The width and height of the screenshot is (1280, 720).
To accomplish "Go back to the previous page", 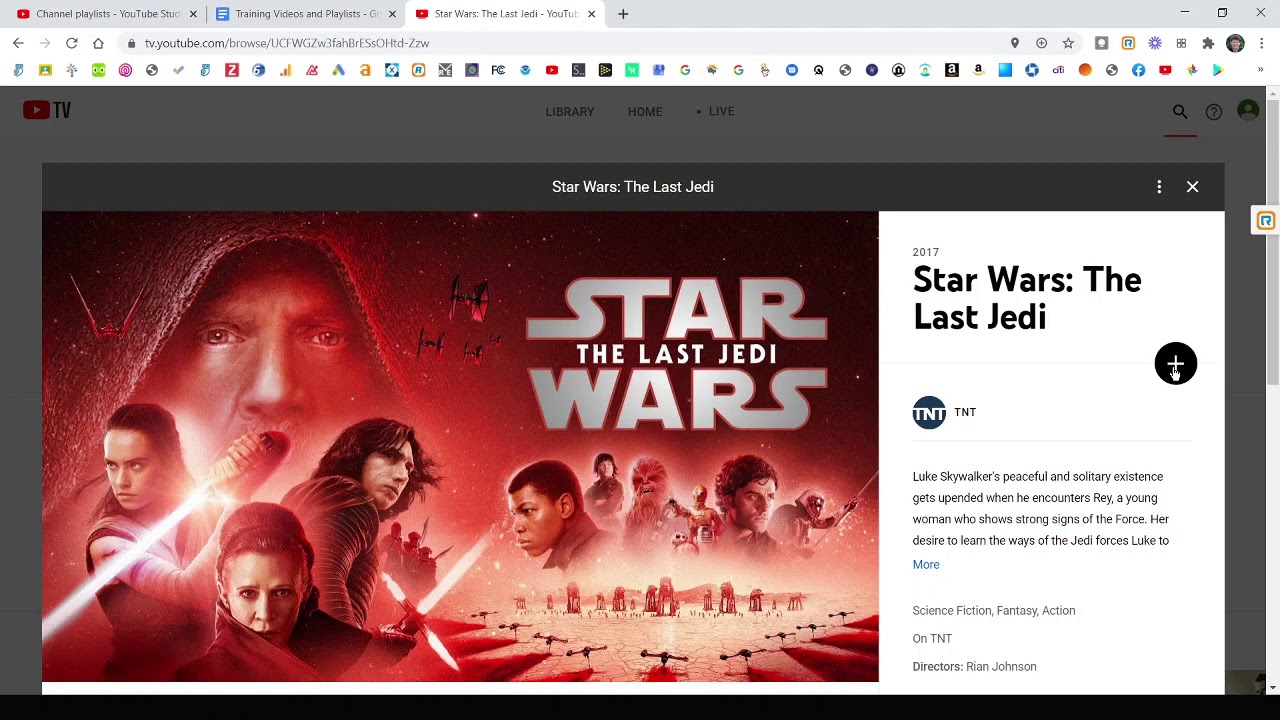I will tap(18, 43).
